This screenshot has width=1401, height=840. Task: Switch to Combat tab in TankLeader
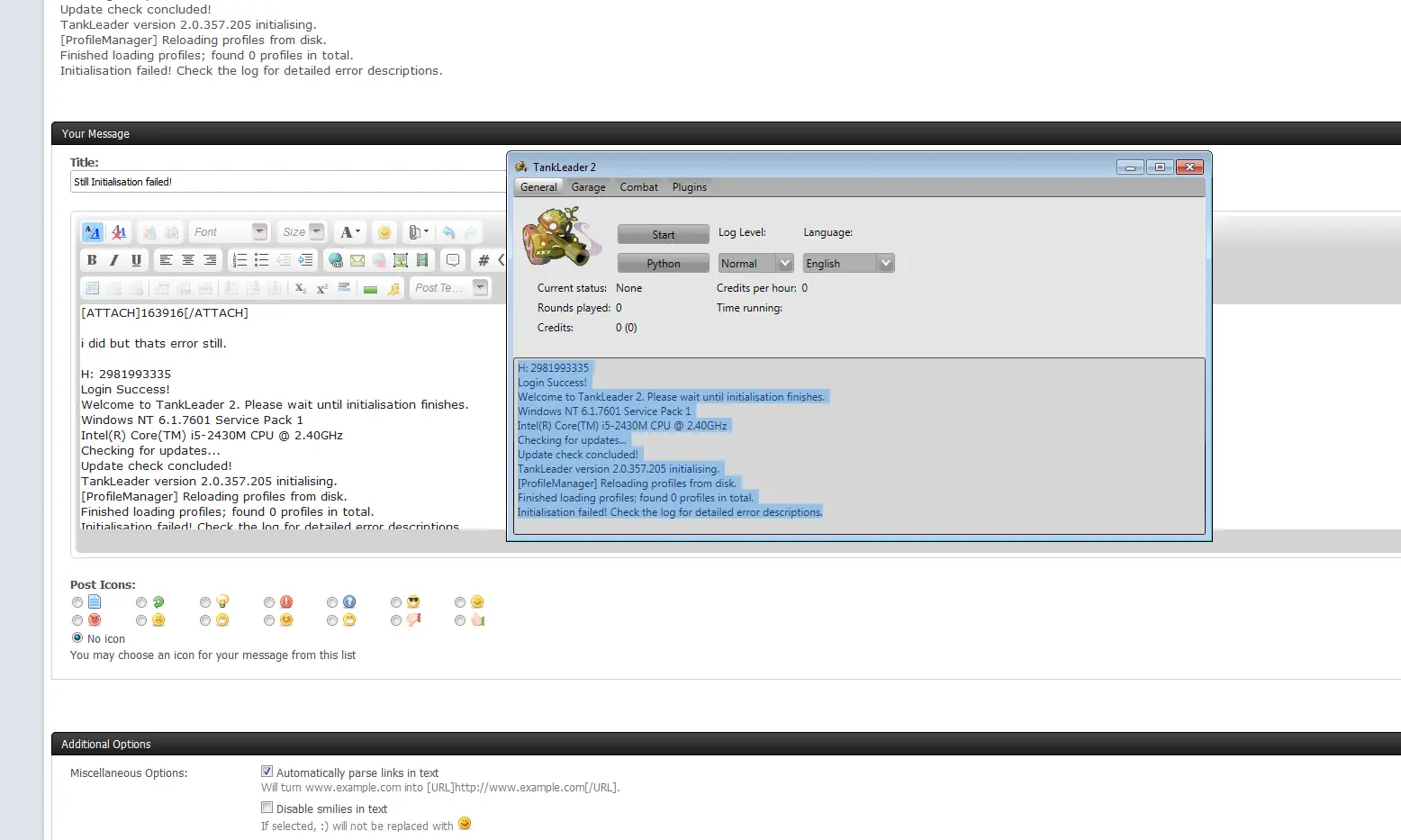638,187
